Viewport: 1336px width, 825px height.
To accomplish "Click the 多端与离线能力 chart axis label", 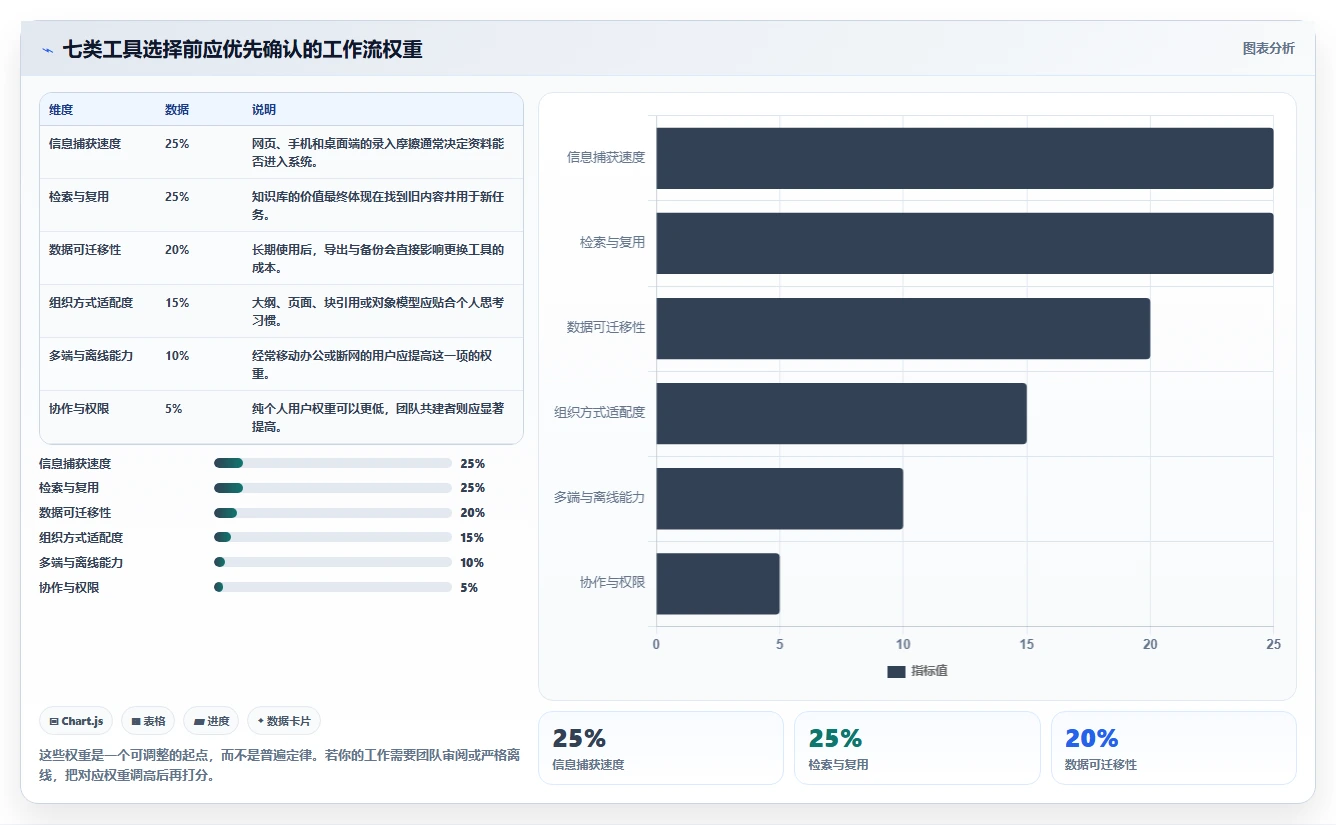I will tap(600, 498).
